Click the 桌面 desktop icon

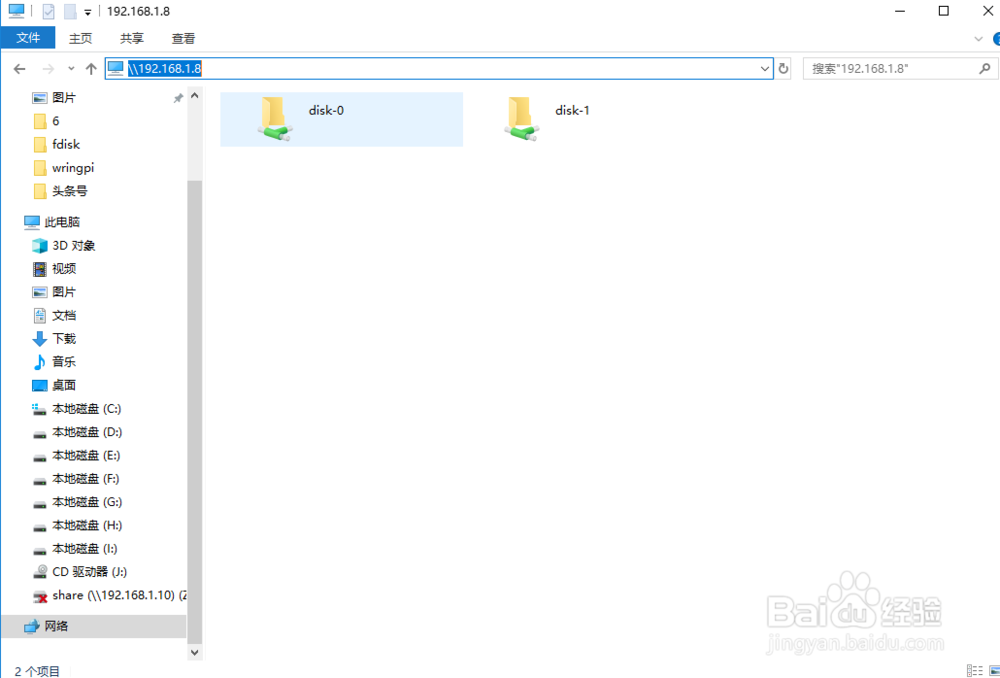[40, 385]
